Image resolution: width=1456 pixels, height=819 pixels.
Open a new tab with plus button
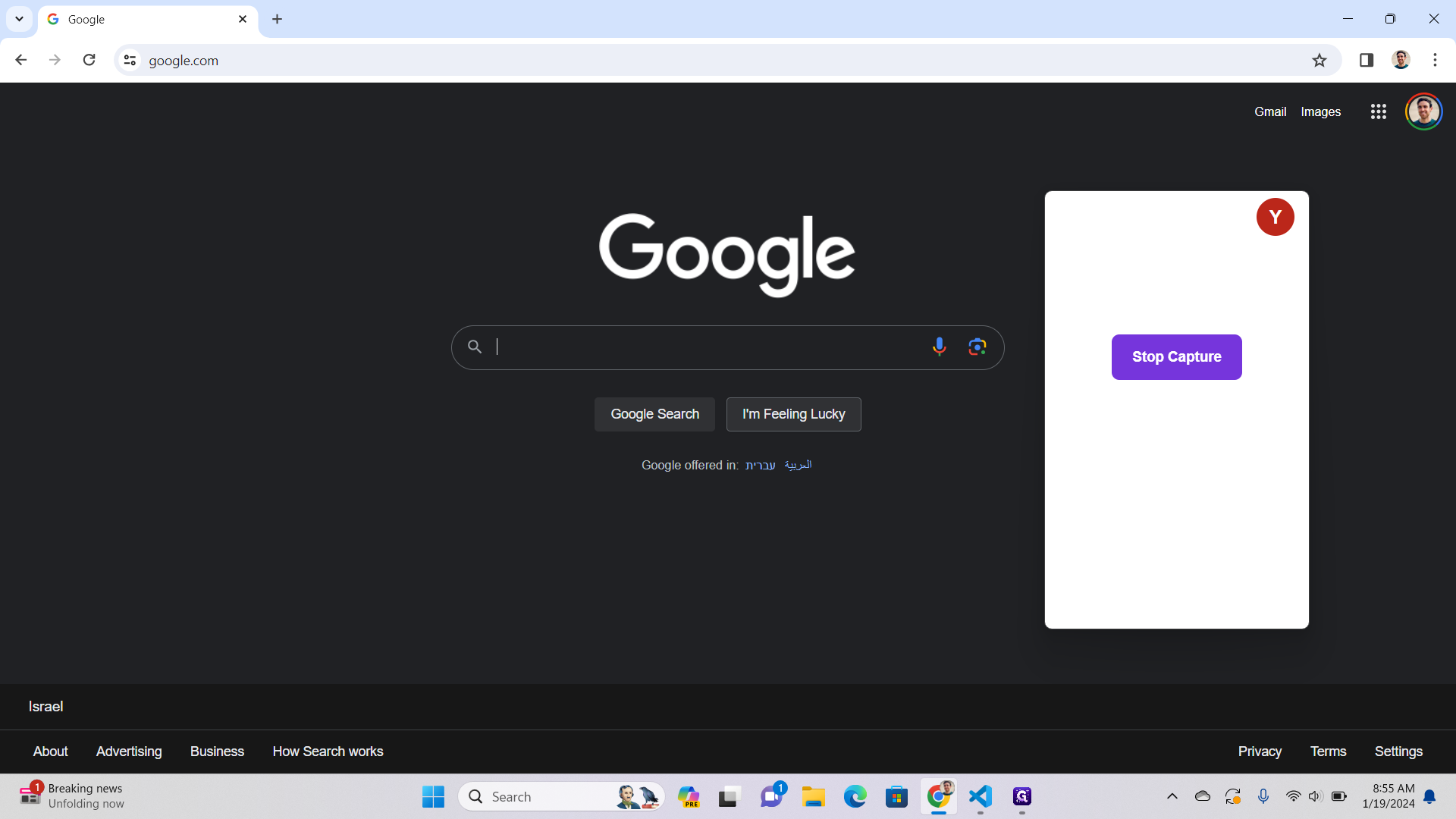pyautogui.click(x=278, y=19)
